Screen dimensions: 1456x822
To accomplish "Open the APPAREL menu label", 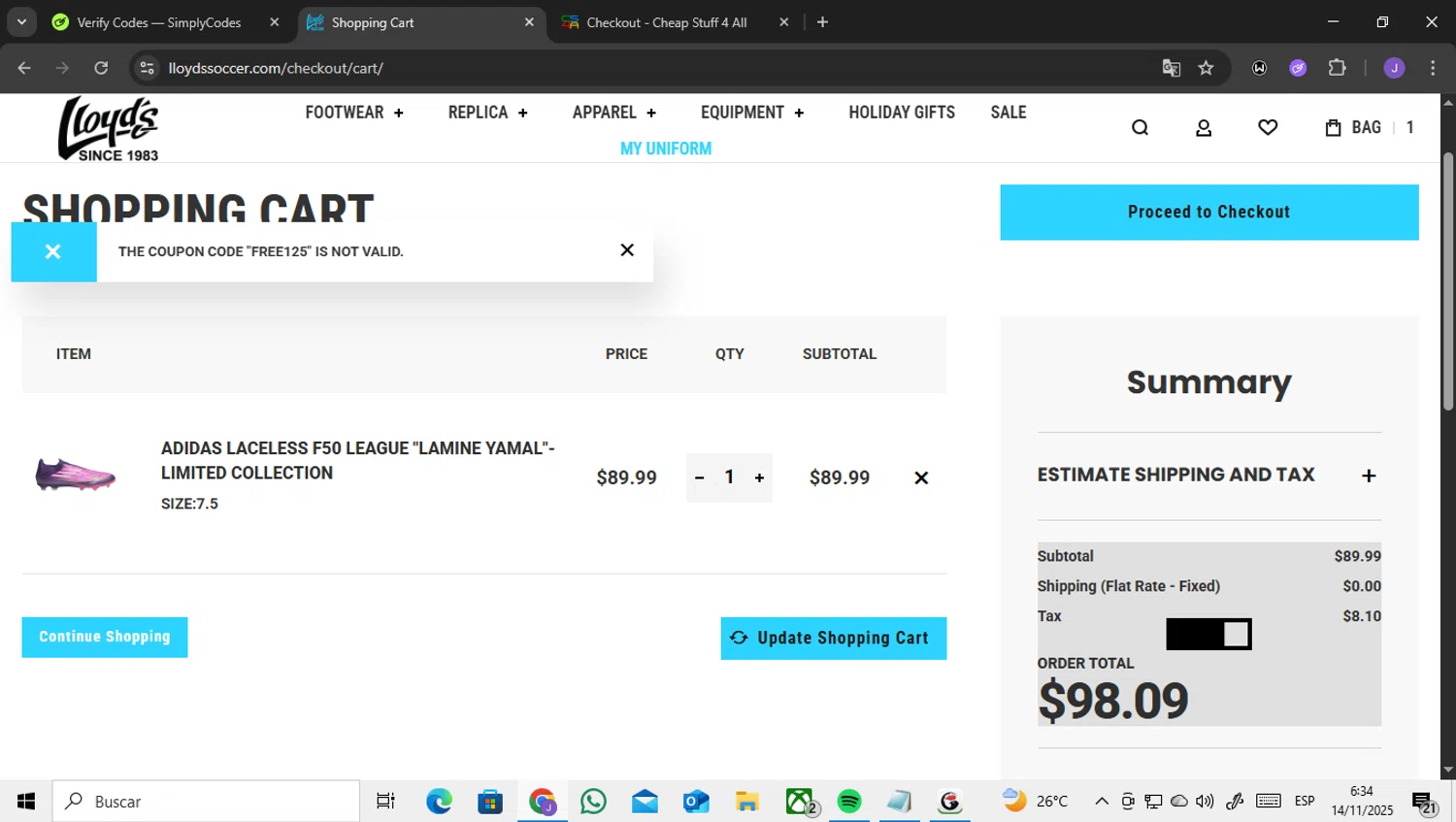I will point(604,113).
